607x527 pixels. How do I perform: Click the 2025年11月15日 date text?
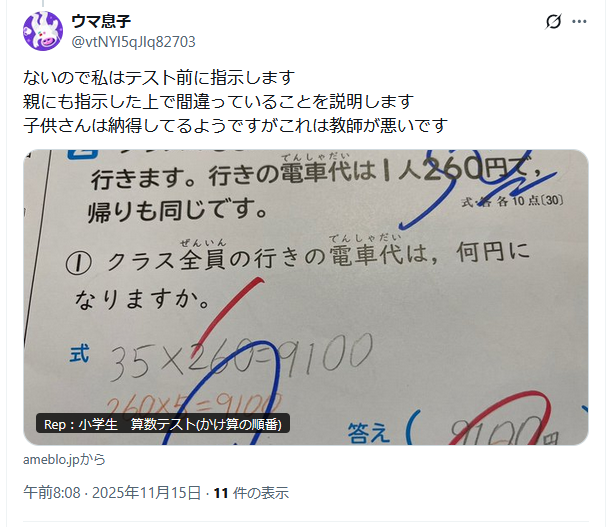point(147,493)
